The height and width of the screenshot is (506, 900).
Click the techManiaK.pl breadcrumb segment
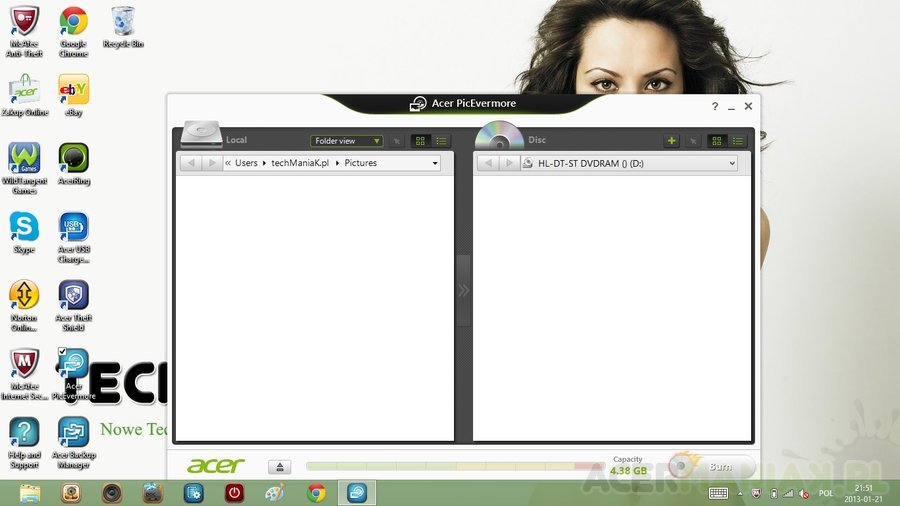[x=300, y=163]
